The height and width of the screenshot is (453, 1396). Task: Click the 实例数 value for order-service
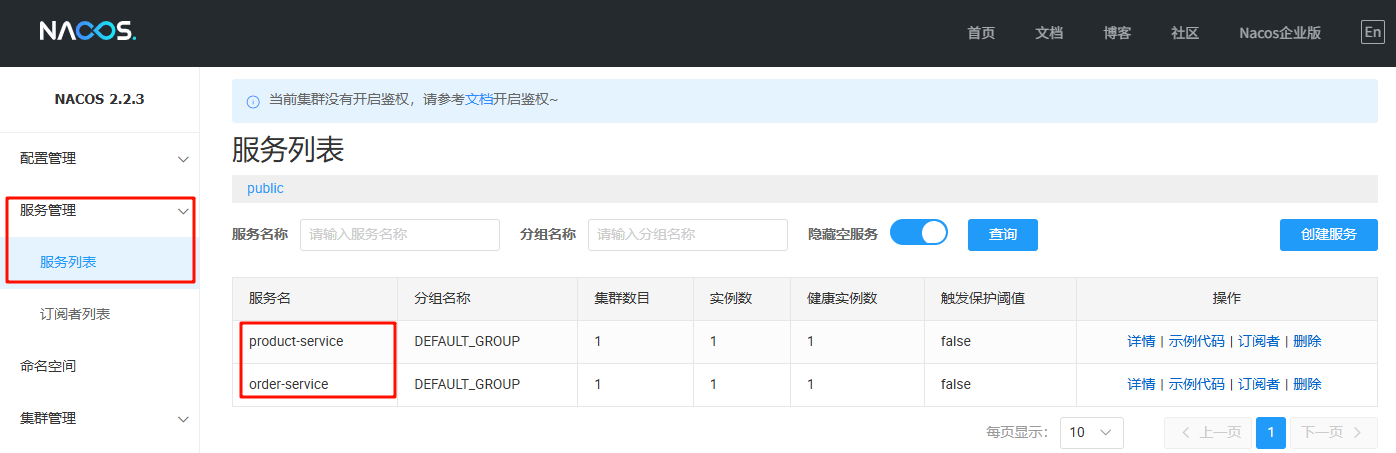pyautogui.click(x=714, y=384)
